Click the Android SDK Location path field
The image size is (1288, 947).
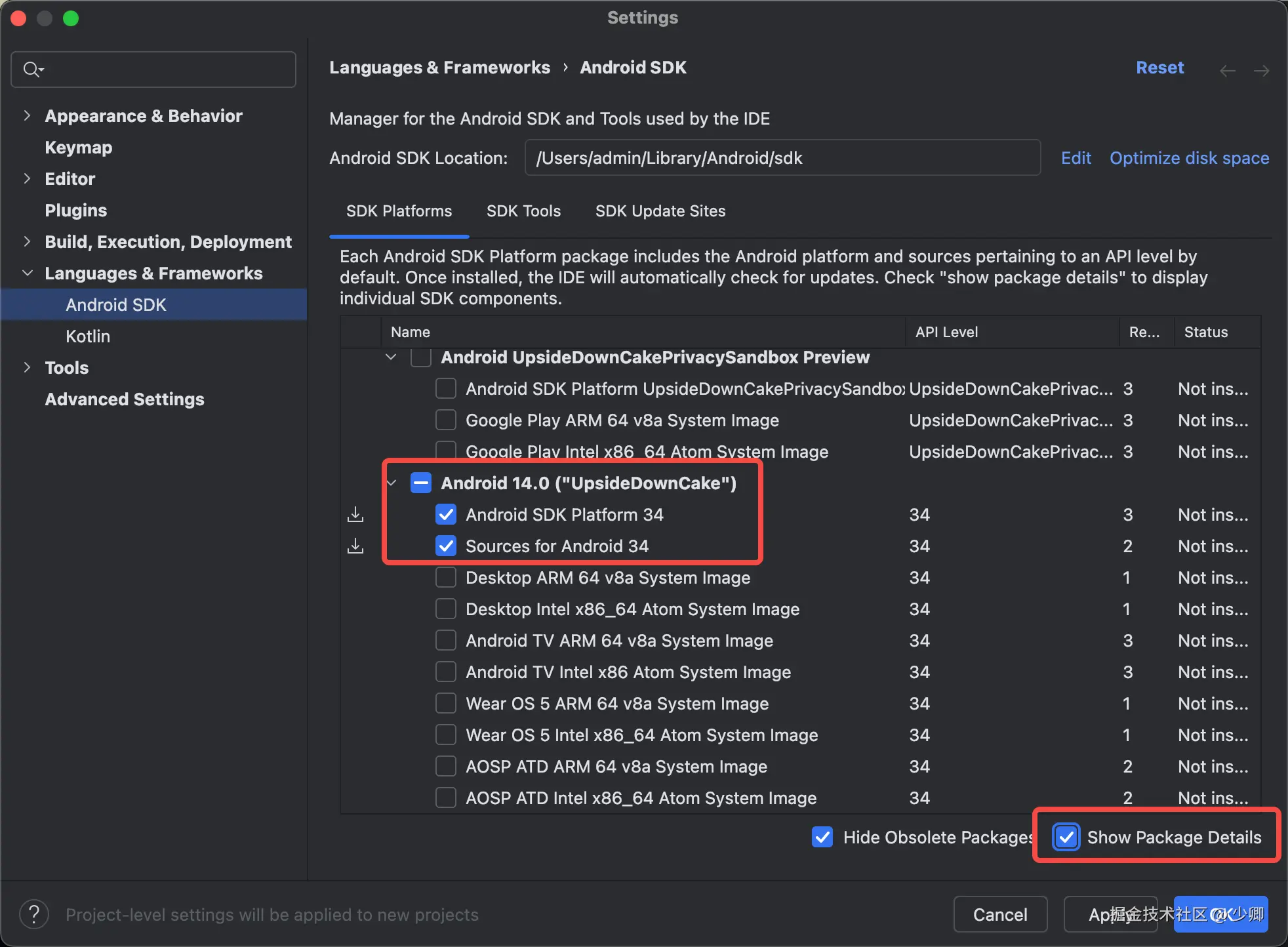782,158
